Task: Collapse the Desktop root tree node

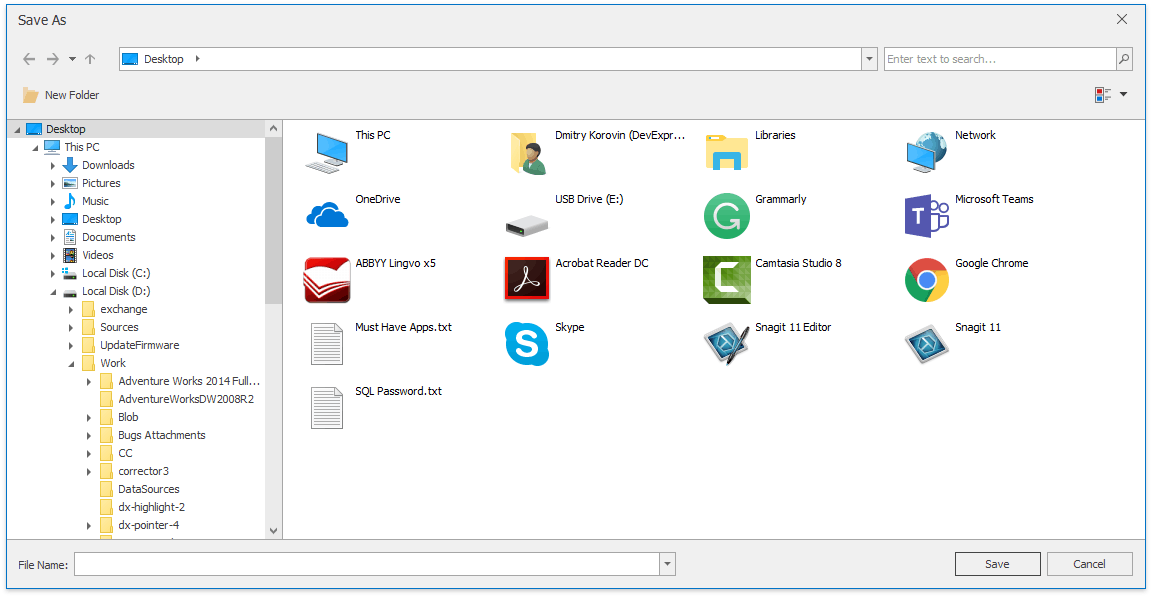Action: [x=18, y=130]
